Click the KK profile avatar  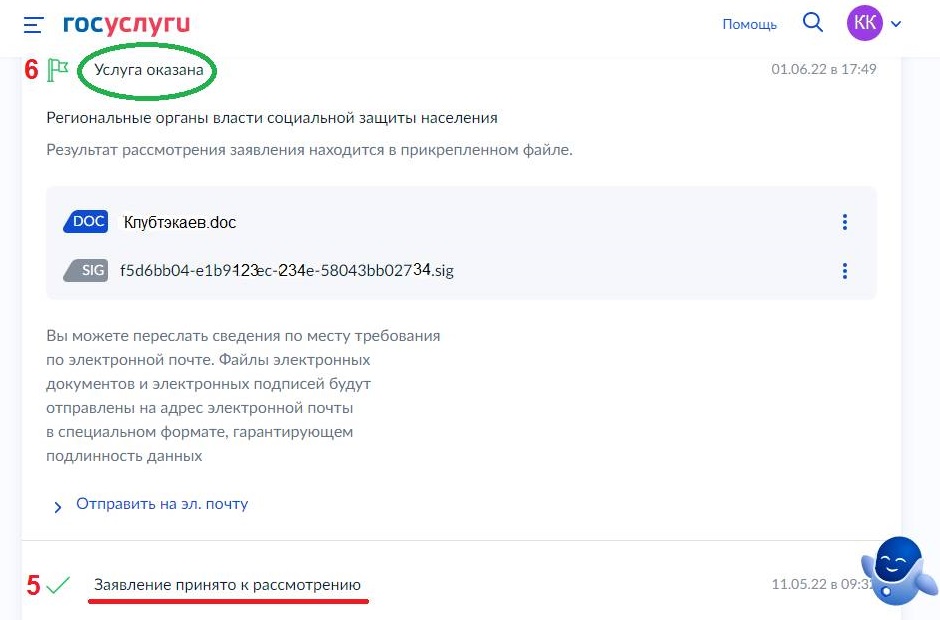[865, 23]
